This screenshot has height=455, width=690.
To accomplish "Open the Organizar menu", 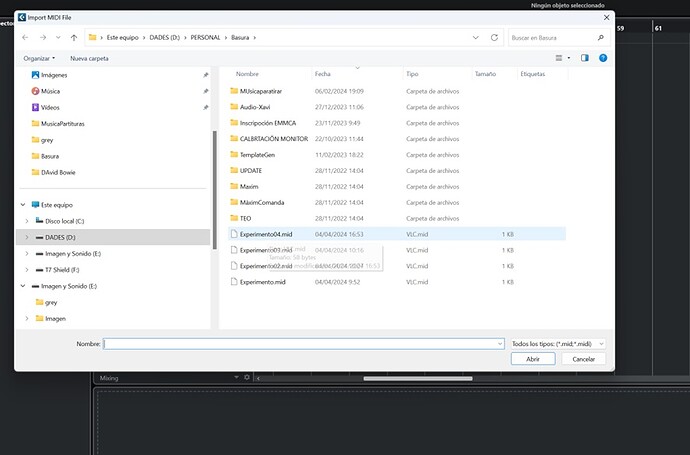I will 39,58.
